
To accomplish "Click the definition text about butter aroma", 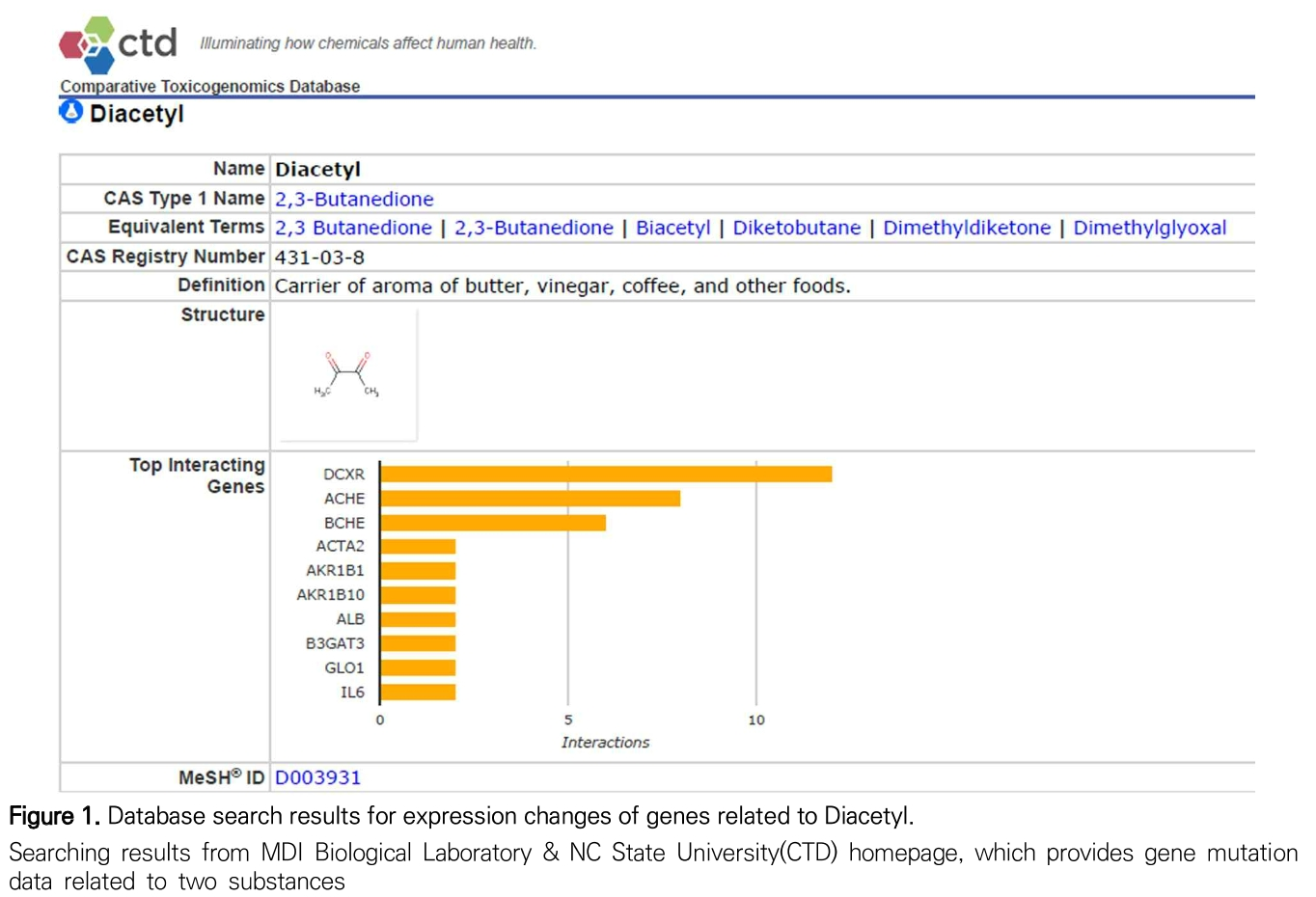I will [562, 286].
